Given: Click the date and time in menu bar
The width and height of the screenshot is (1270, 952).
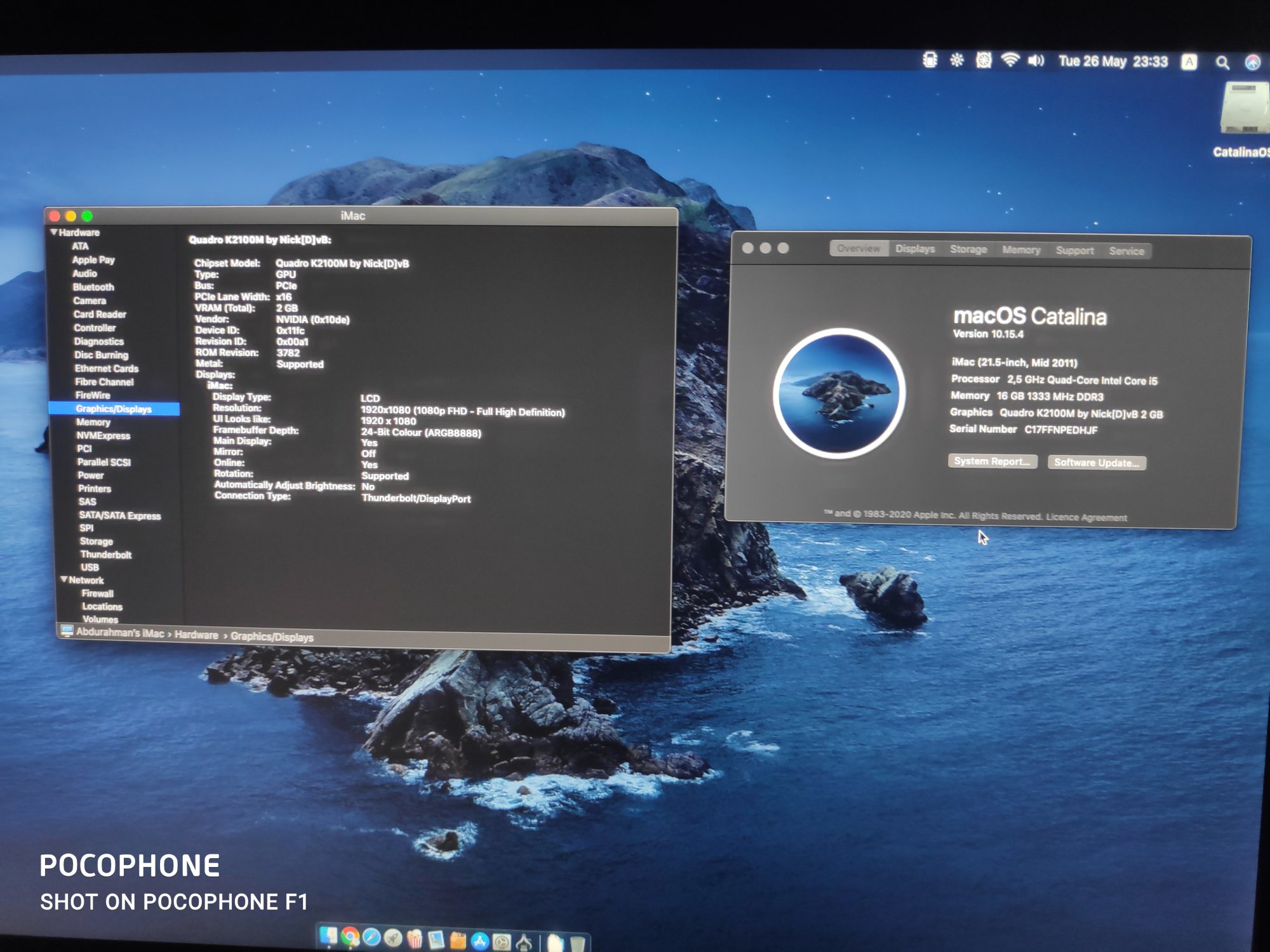Looking at the screenshot, I should [1113, 61].
